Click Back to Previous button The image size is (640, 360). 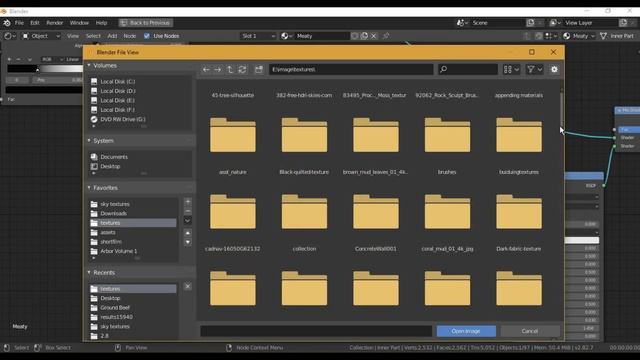(x=146, y=23)
